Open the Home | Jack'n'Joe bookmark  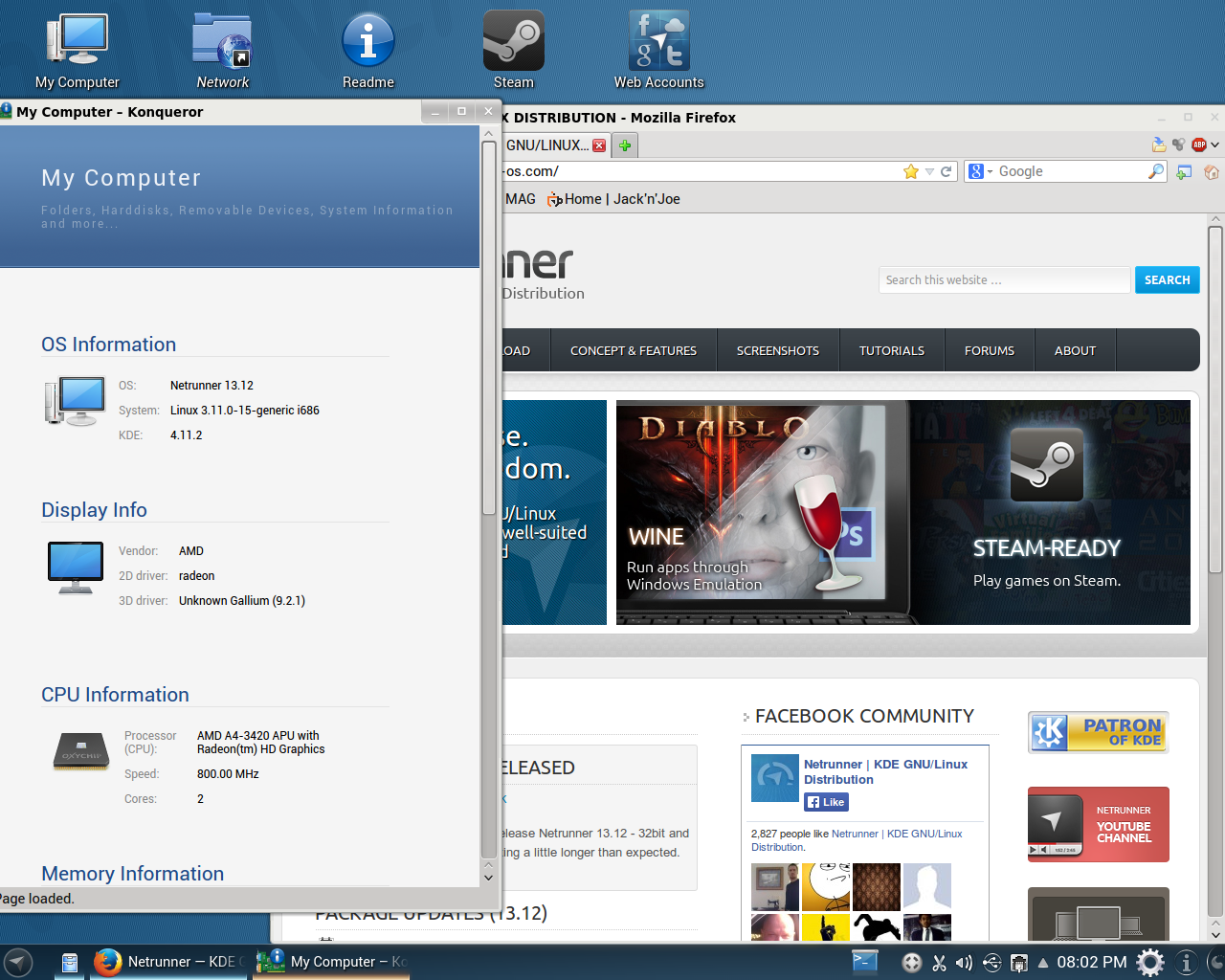coord(614,199)
